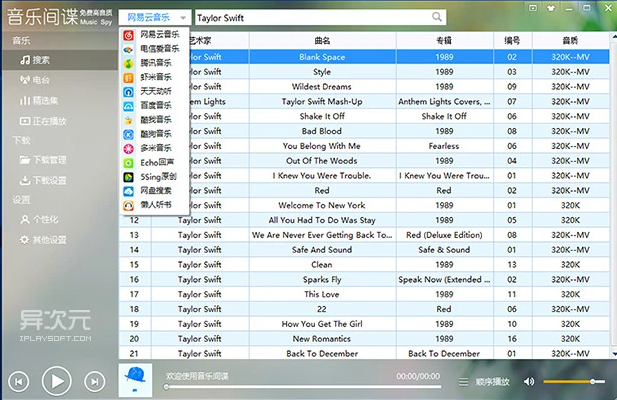The image size is (617, 400).
Task: Select the song Style
Action: [x=322, y=72]
